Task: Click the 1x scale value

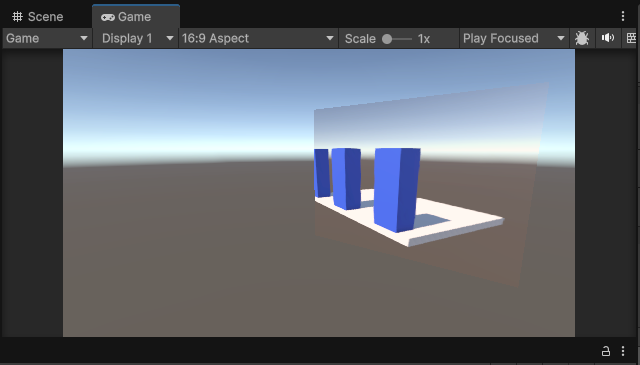Action: 424,39
